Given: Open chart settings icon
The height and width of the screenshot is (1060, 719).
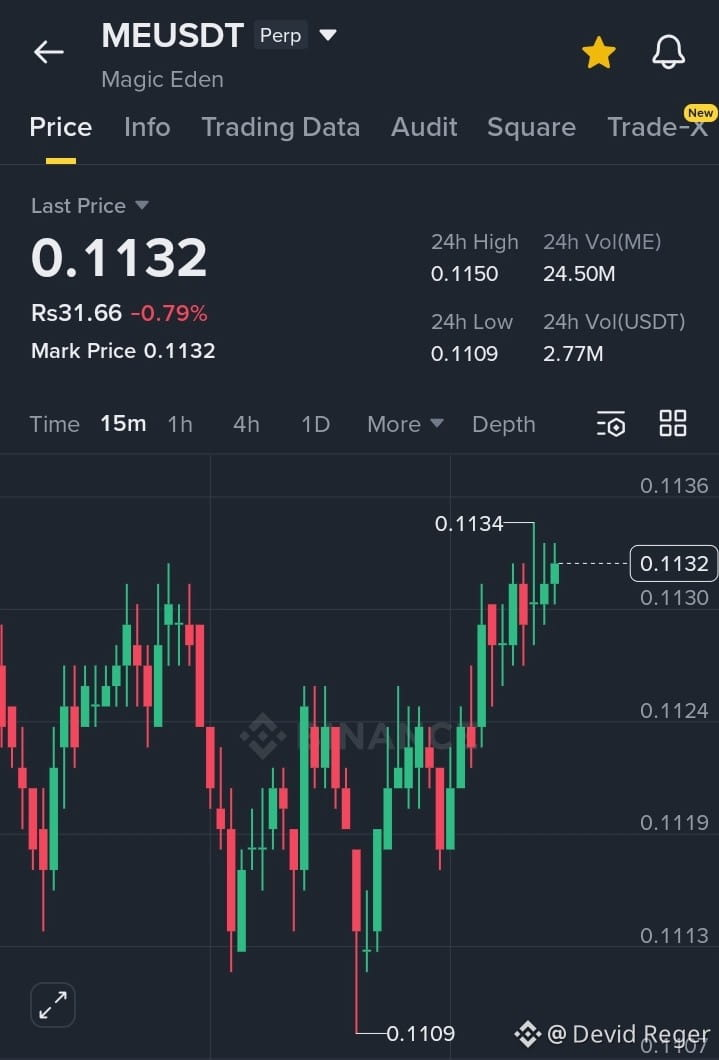Looking at the screenshot, I should click(x=611, y=424).
